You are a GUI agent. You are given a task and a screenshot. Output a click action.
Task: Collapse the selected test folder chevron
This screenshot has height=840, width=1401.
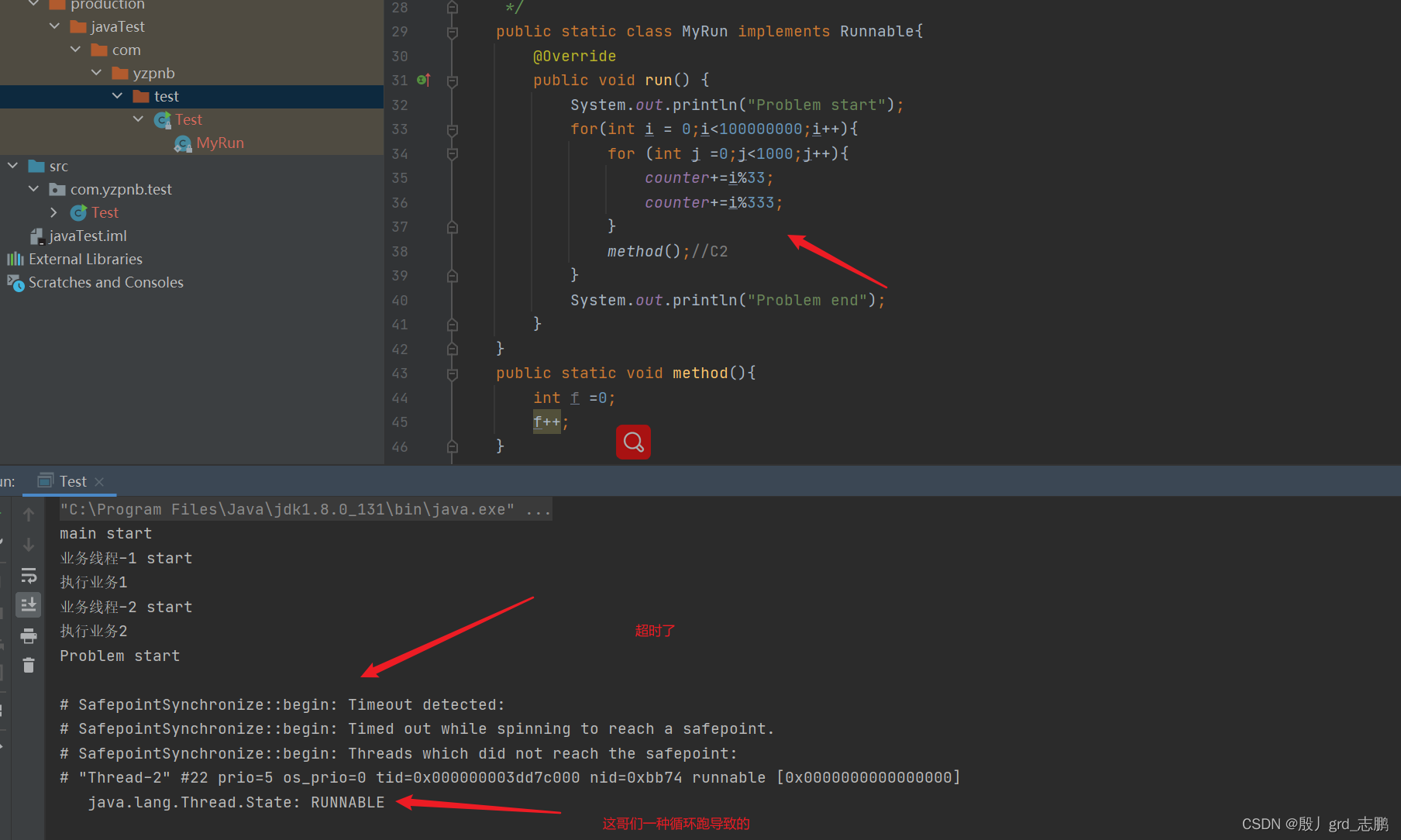point(117,96)
